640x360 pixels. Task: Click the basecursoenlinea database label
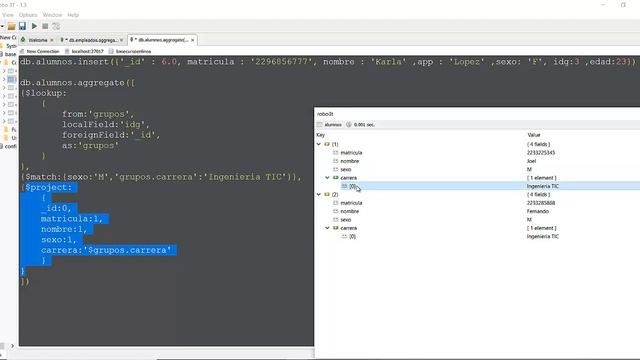point(133,51)
